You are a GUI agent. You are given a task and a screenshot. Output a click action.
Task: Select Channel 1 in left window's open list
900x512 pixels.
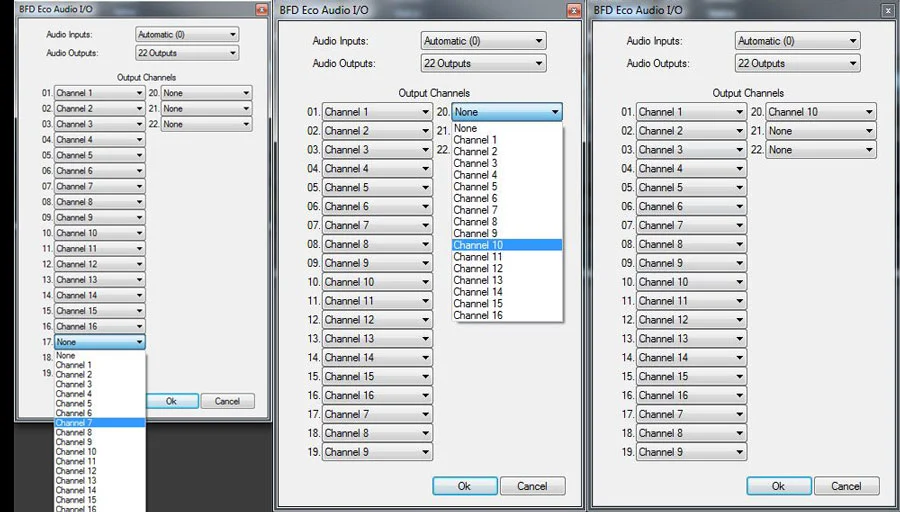(x=100, y=364)
